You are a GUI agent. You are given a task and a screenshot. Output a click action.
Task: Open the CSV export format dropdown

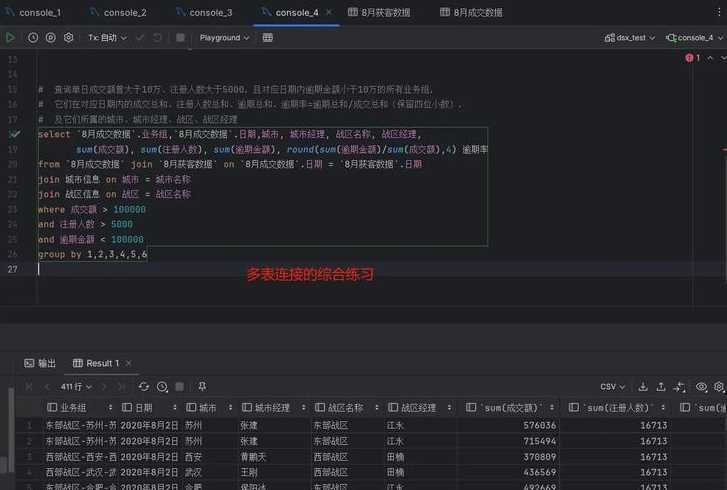[x=612, y=386]
